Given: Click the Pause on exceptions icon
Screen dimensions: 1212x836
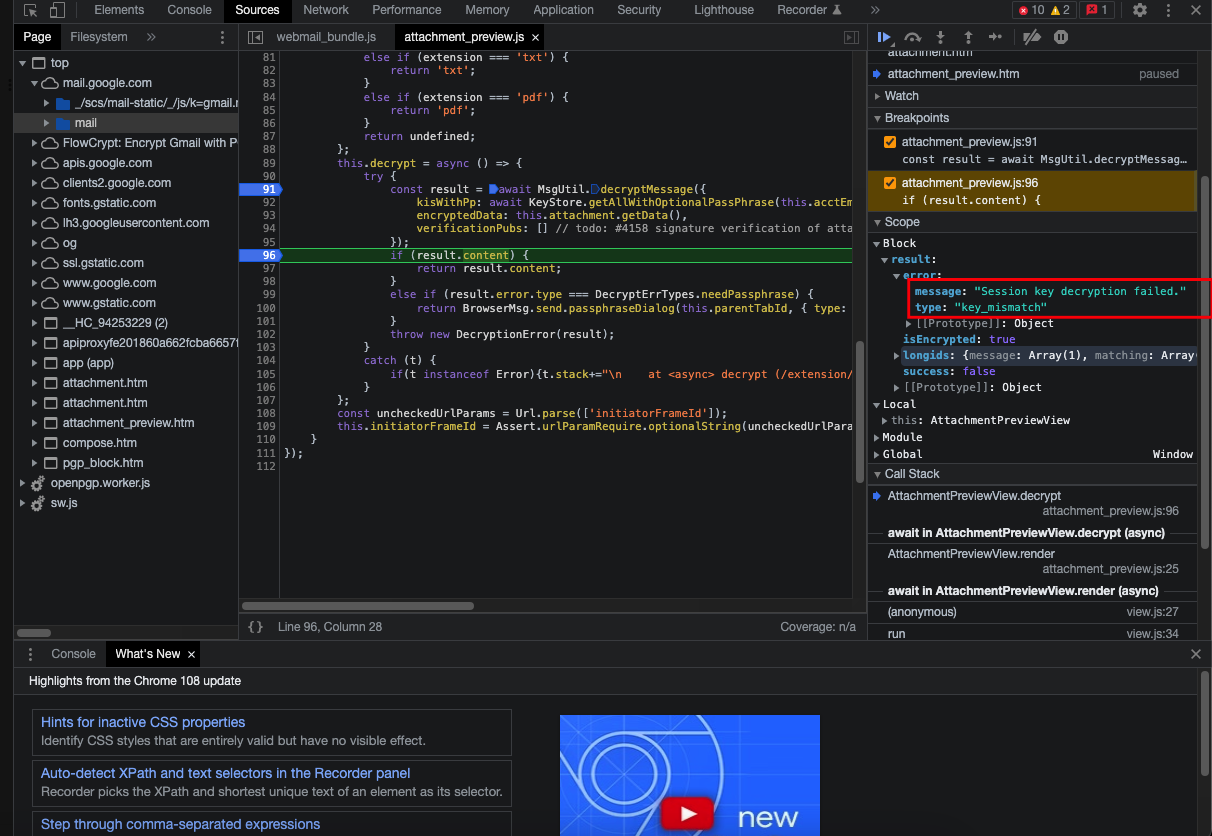Looking at the screenshot, I should coord(1060,37).
